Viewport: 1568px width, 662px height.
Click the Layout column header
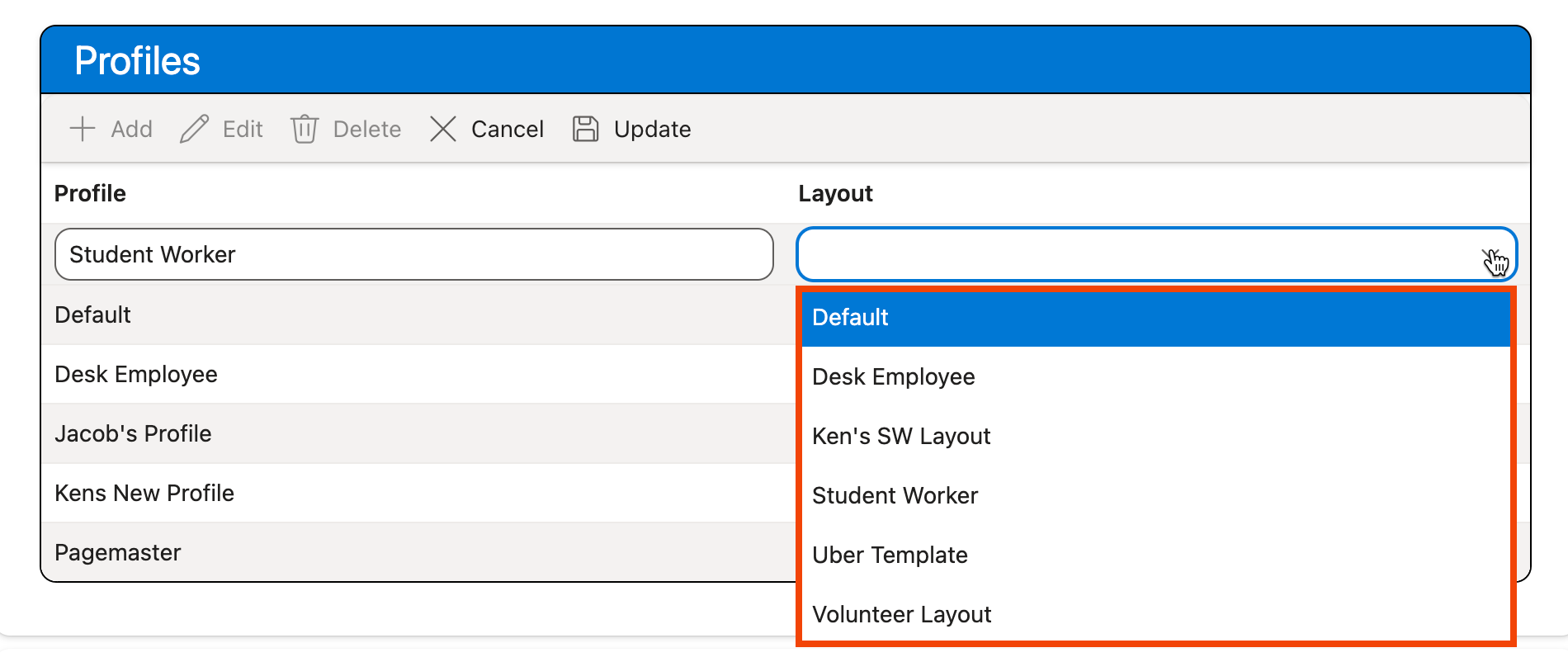(835, 194)
